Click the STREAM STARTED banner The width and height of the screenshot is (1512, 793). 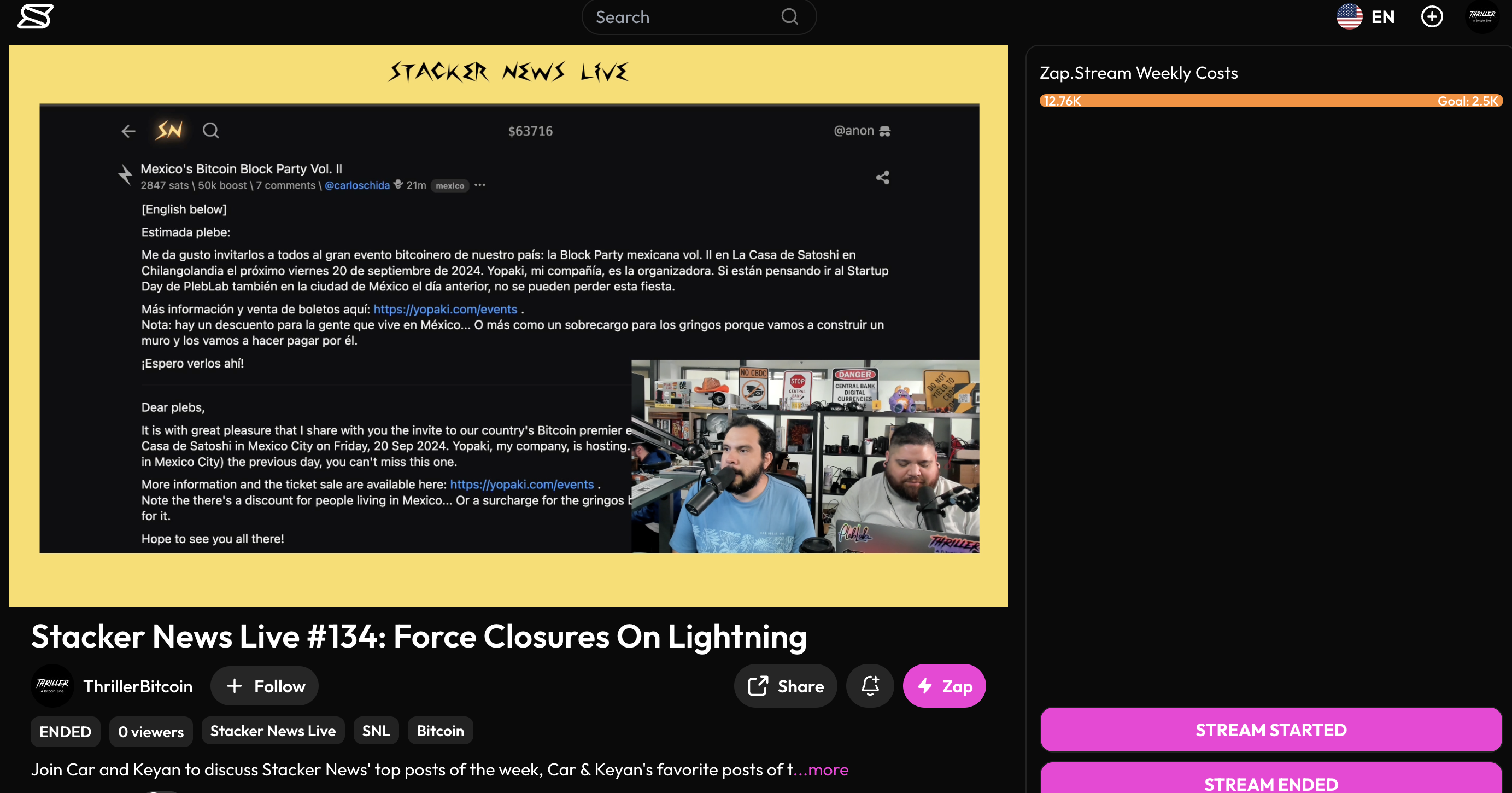pos(1271,730)
